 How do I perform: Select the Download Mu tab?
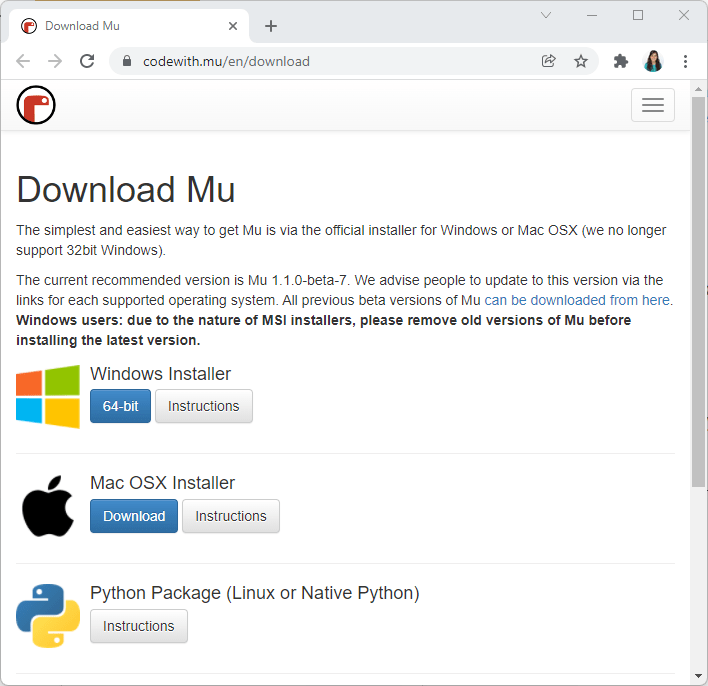tap(129, 26)
